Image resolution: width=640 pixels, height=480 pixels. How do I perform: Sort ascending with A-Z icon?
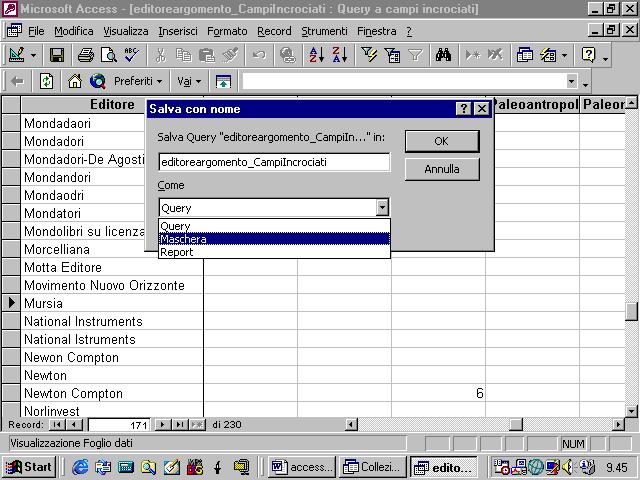(316, 55)
